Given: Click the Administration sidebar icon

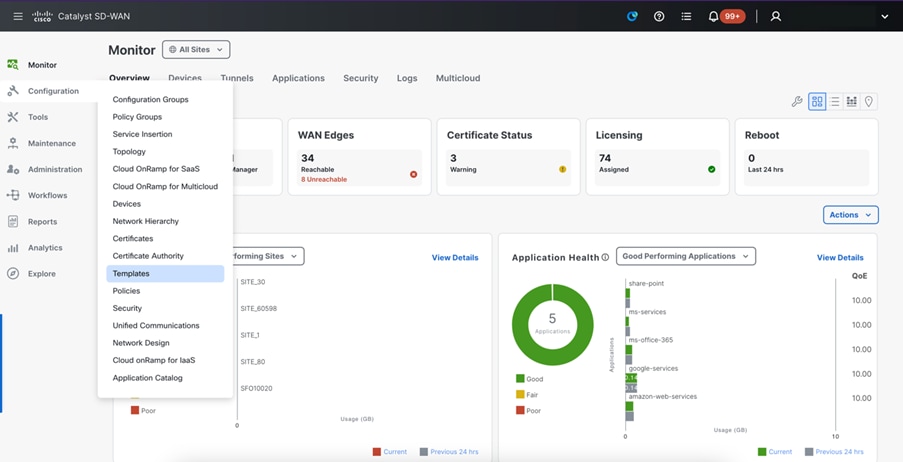Looking at the screenshot, I should (x=13, y=169).
